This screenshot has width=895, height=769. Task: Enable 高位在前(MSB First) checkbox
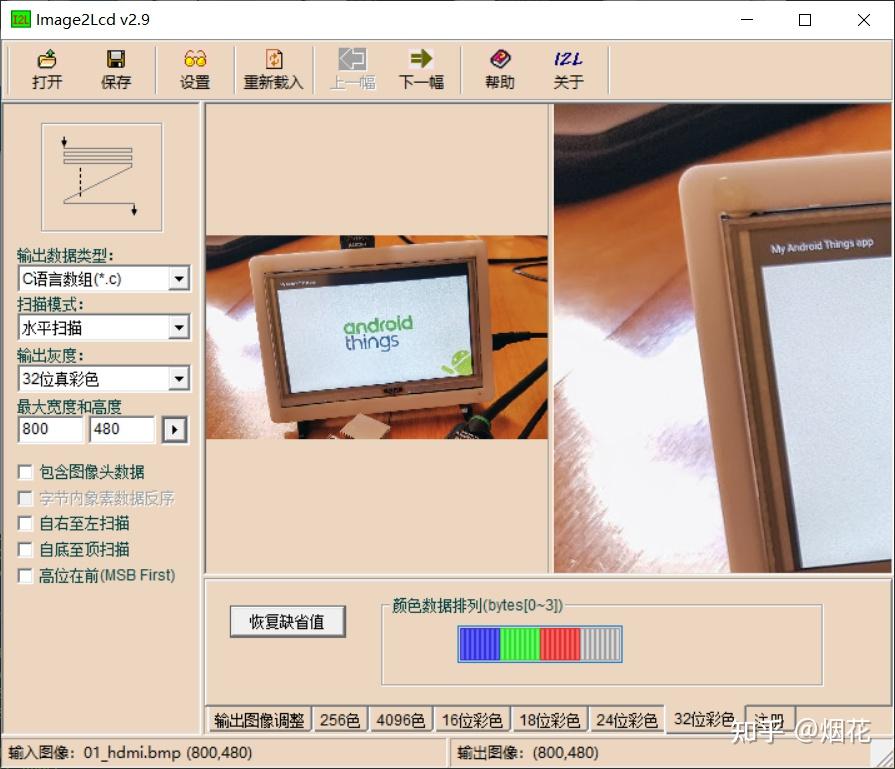(25, 575)
